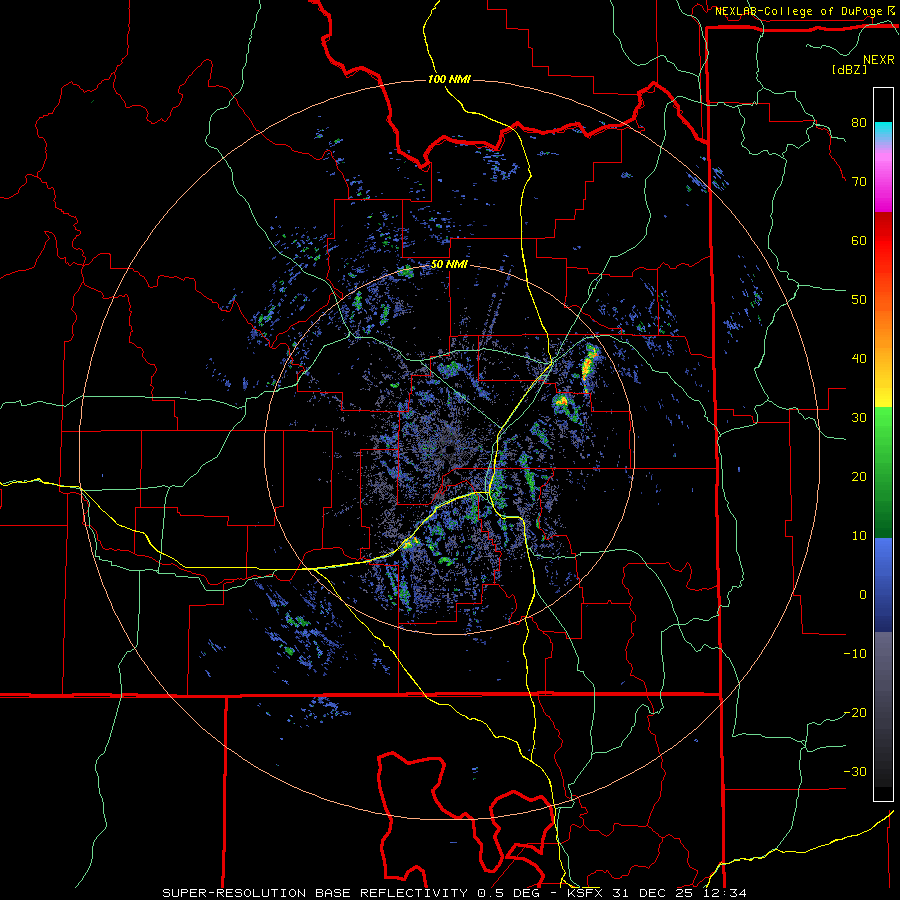Click the 10 dBZ legend value
Viewport: 900px width, 900px height.
[859, 536]
